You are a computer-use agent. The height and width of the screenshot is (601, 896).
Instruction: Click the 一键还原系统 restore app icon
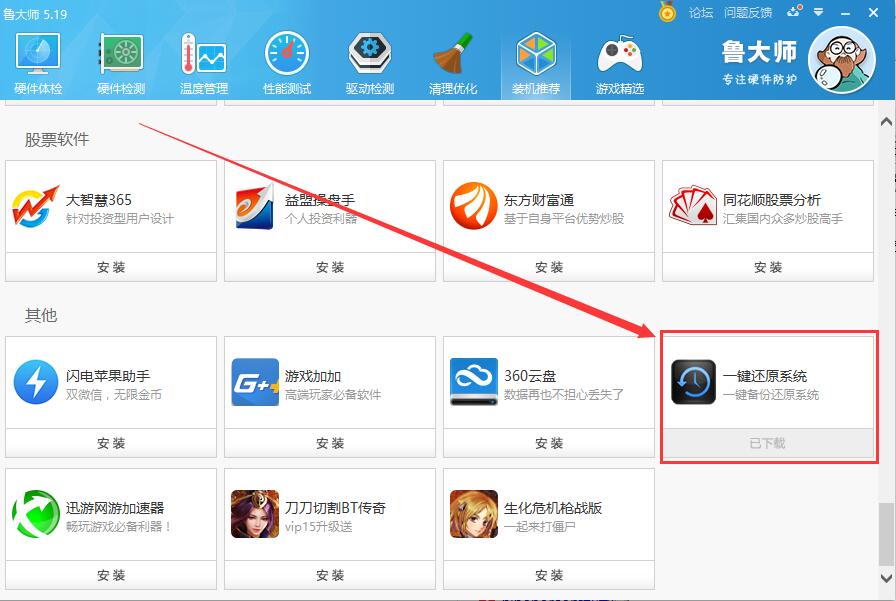click(x=692, y=381)
